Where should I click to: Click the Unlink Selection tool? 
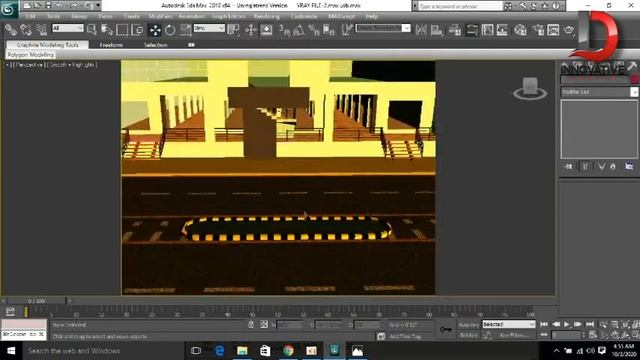26,30
